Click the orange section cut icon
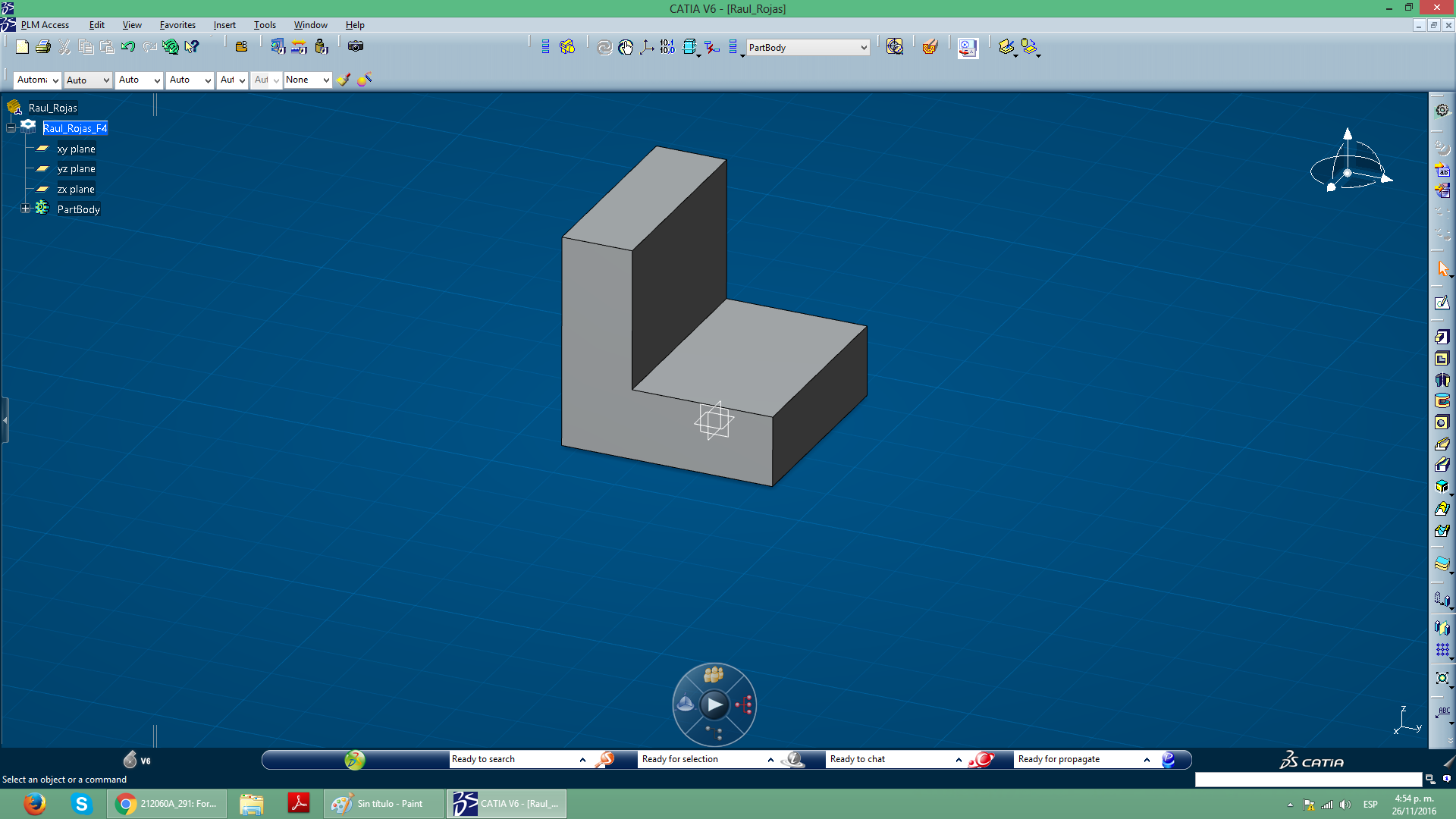This screenshot has height=819, width=1456. (930, 47)
